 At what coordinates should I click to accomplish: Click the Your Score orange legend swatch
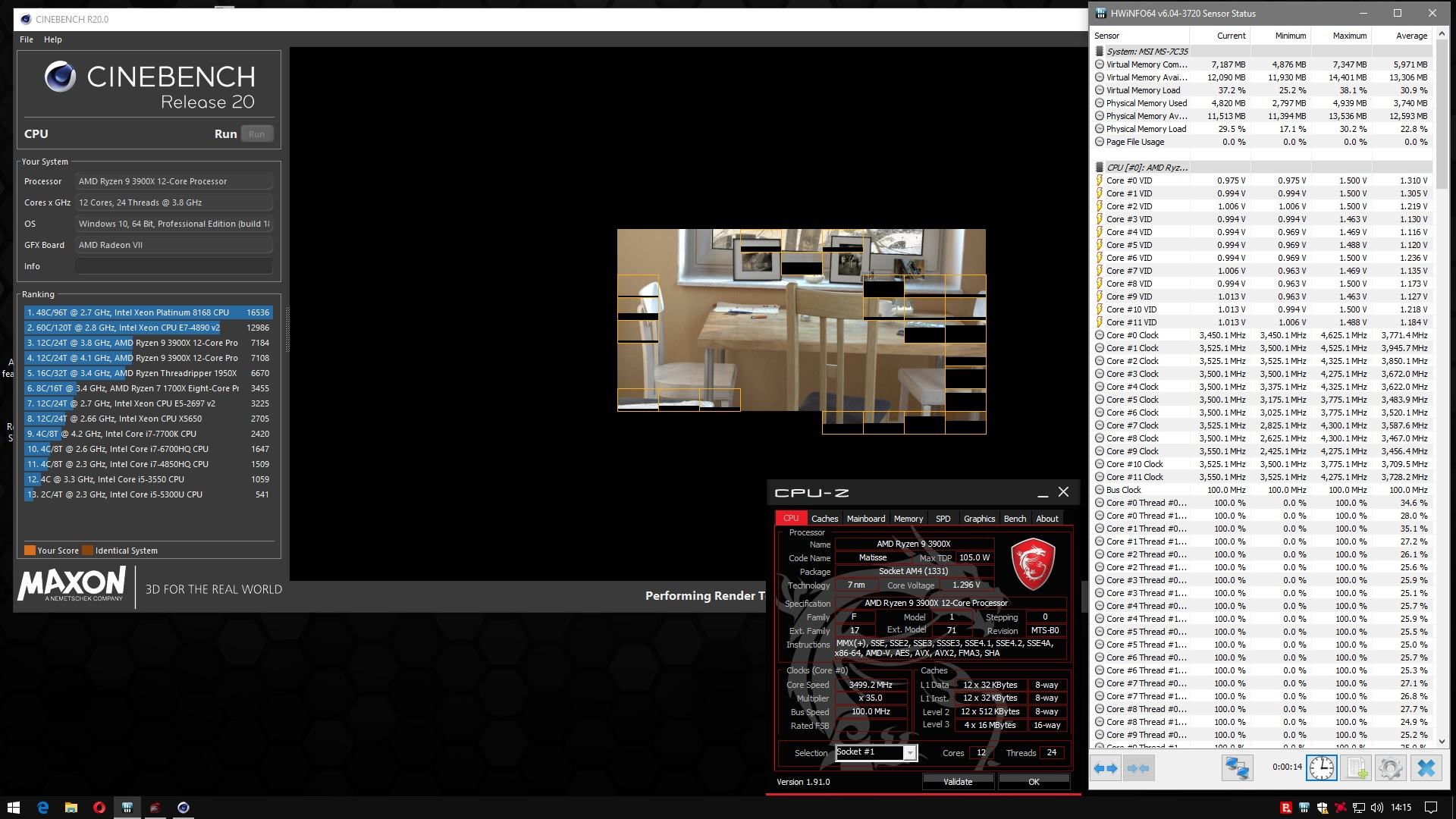tap(30, 551)
